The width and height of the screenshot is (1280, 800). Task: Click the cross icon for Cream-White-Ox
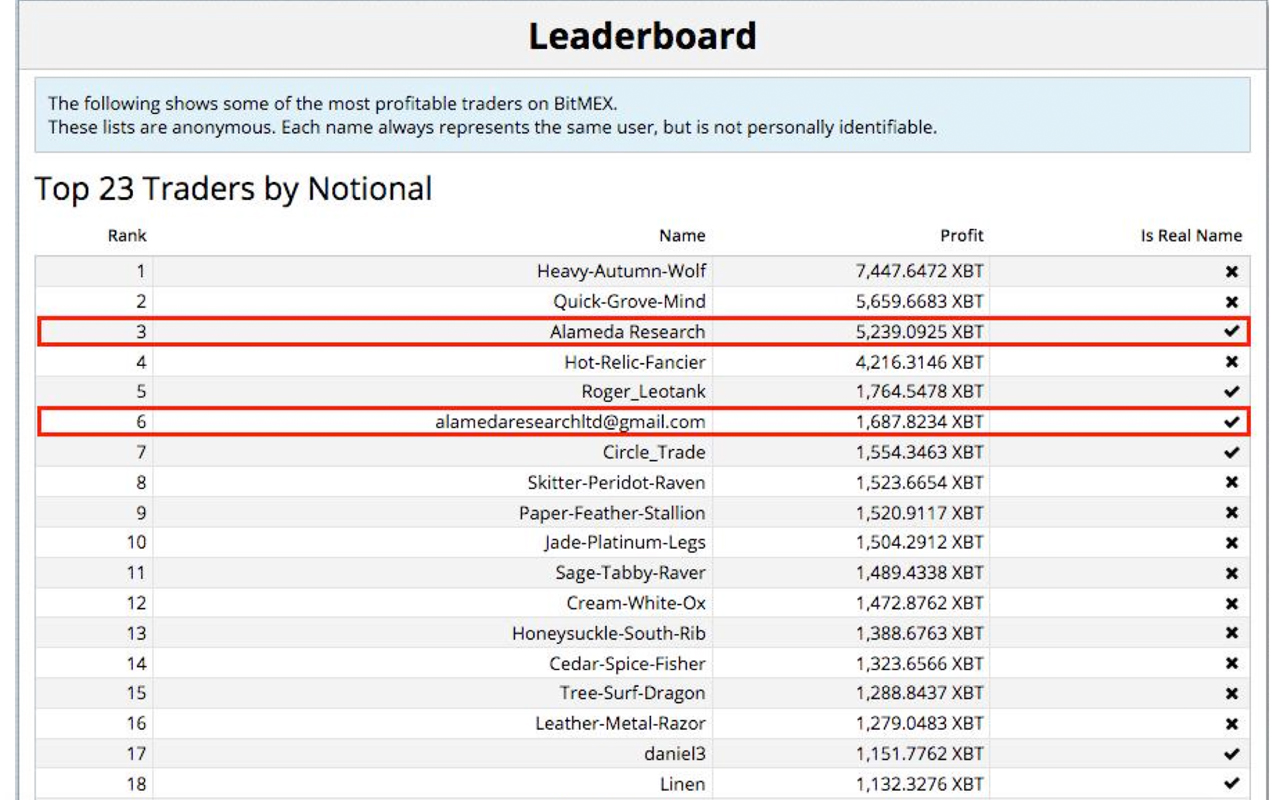(x=1232, y=603)
